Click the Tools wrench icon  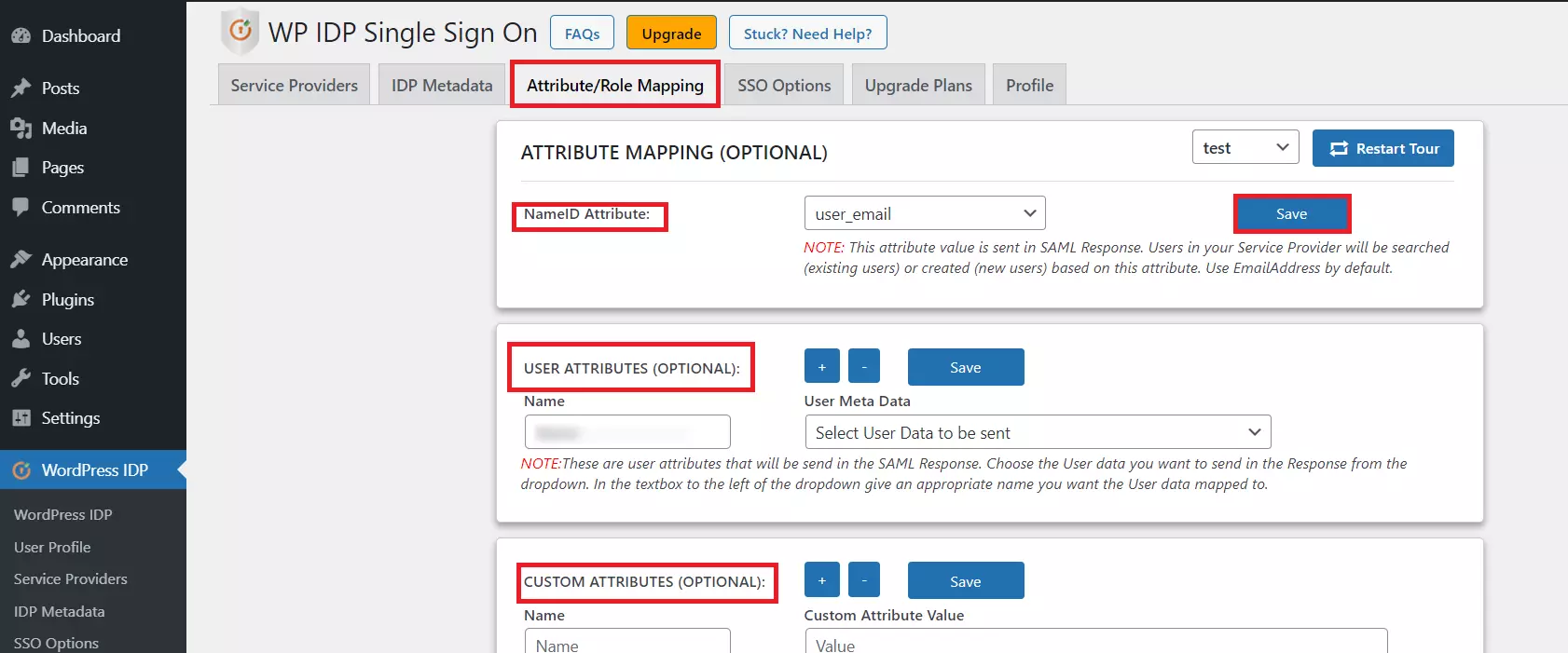click(21, 378)
